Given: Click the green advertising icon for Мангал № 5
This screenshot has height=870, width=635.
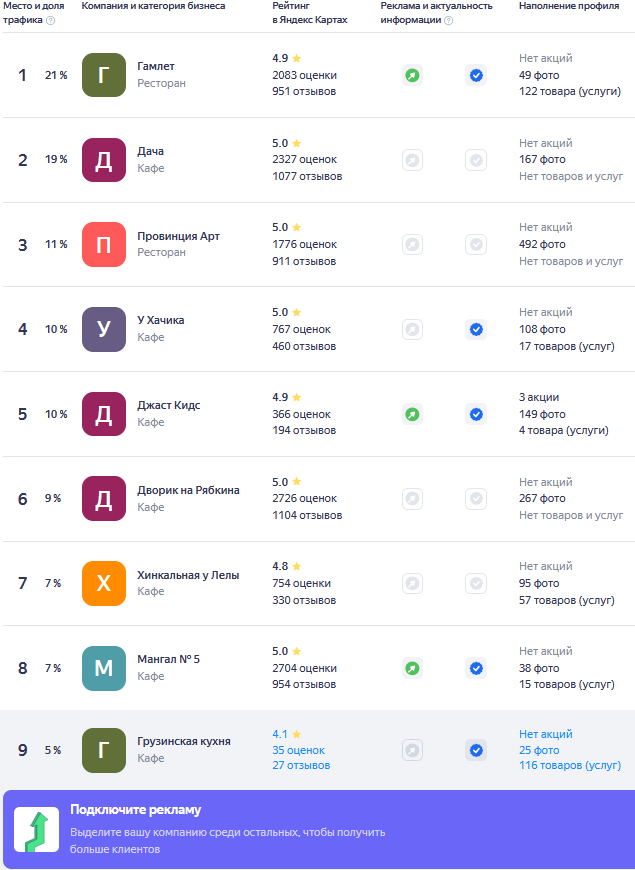Looking at the screenshot, I should pyautogui.click(x=412, y=668).
